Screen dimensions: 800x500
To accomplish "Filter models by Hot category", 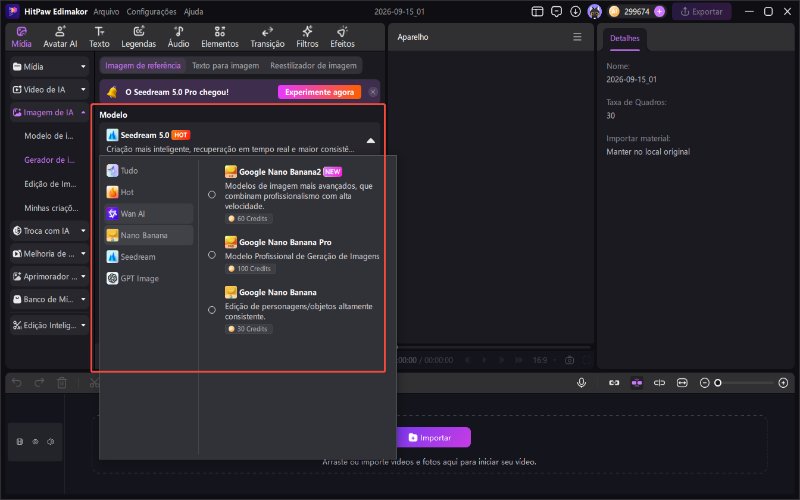I will tap(149, 192).
